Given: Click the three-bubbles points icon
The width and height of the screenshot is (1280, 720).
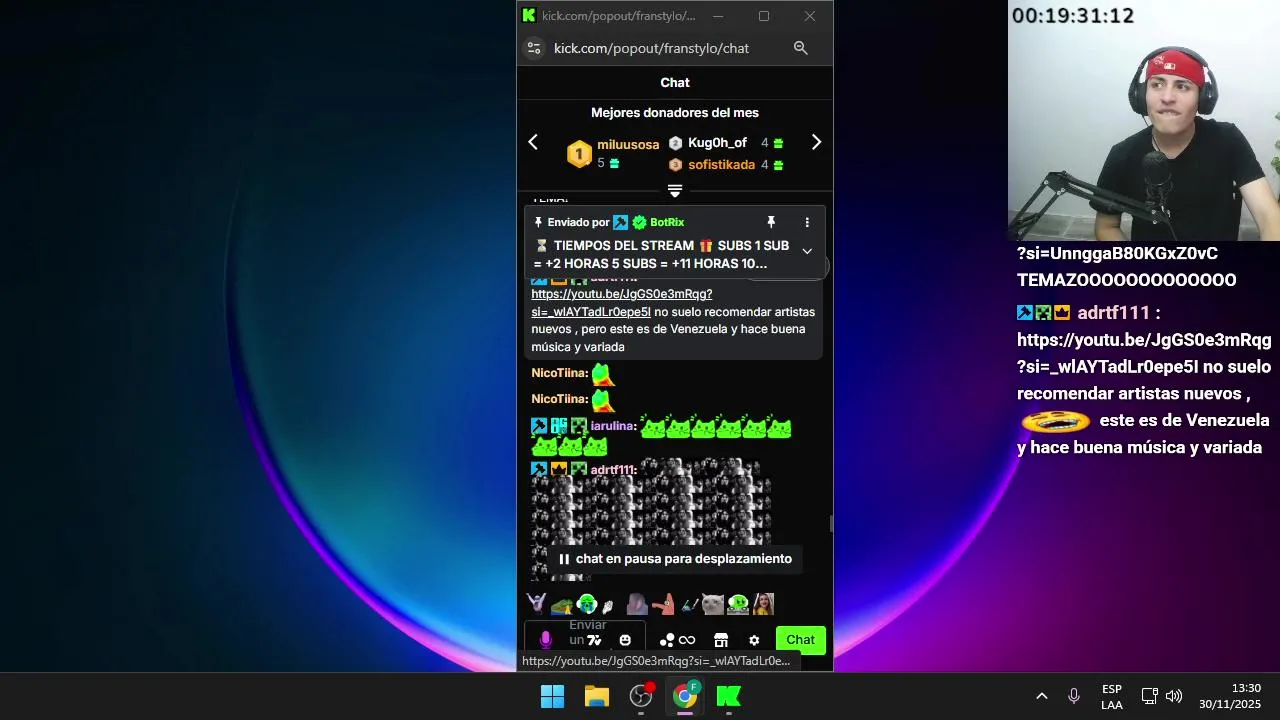Looking at the screenshot, I should click(667, 640).
